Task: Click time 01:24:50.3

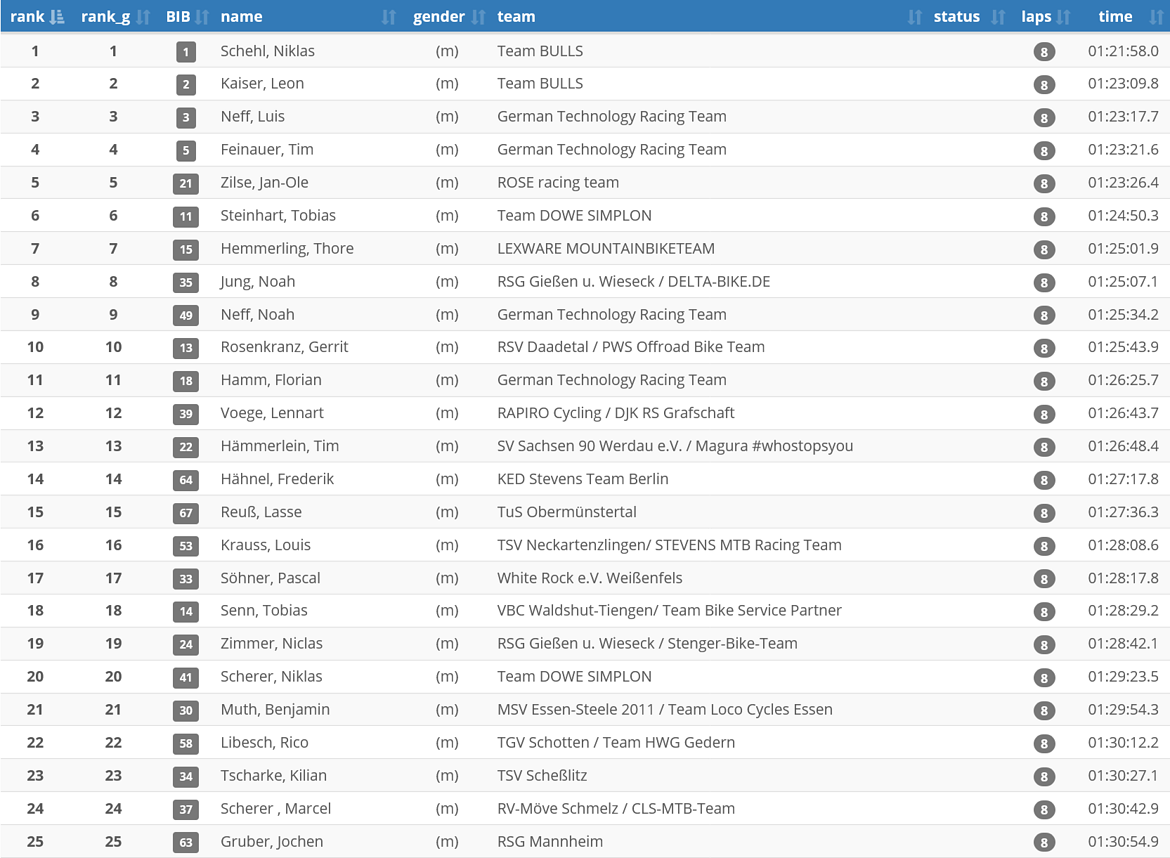Action: pos(1123,216)
